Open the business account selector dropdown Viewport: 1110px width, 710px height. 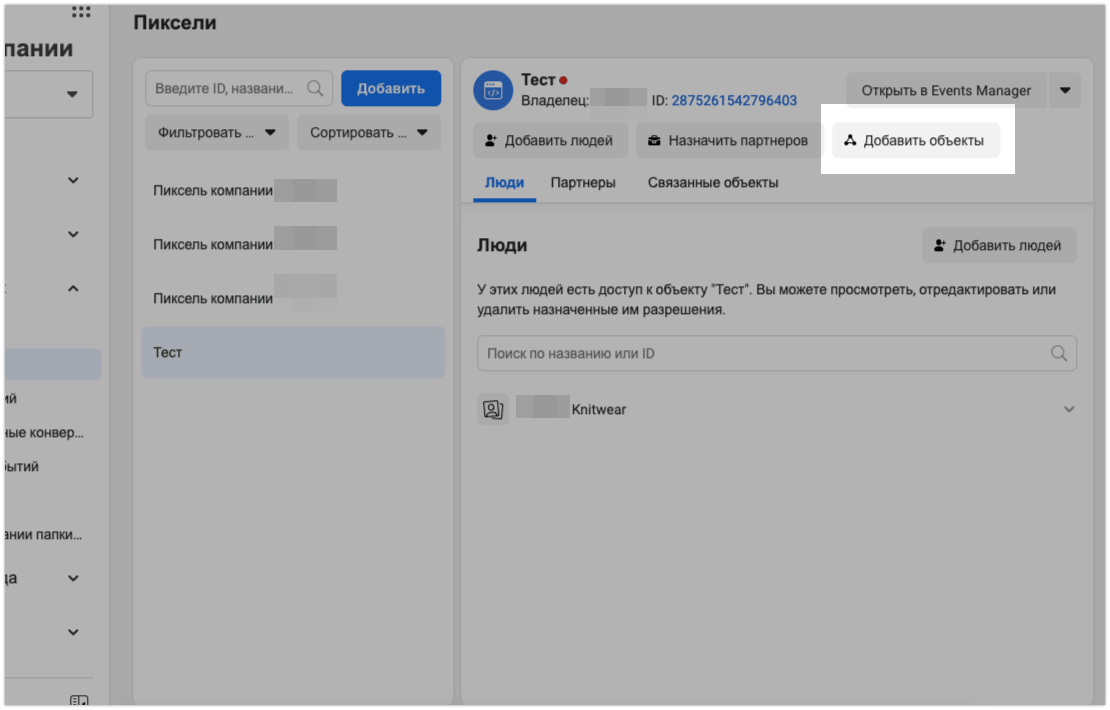[72, 95]
